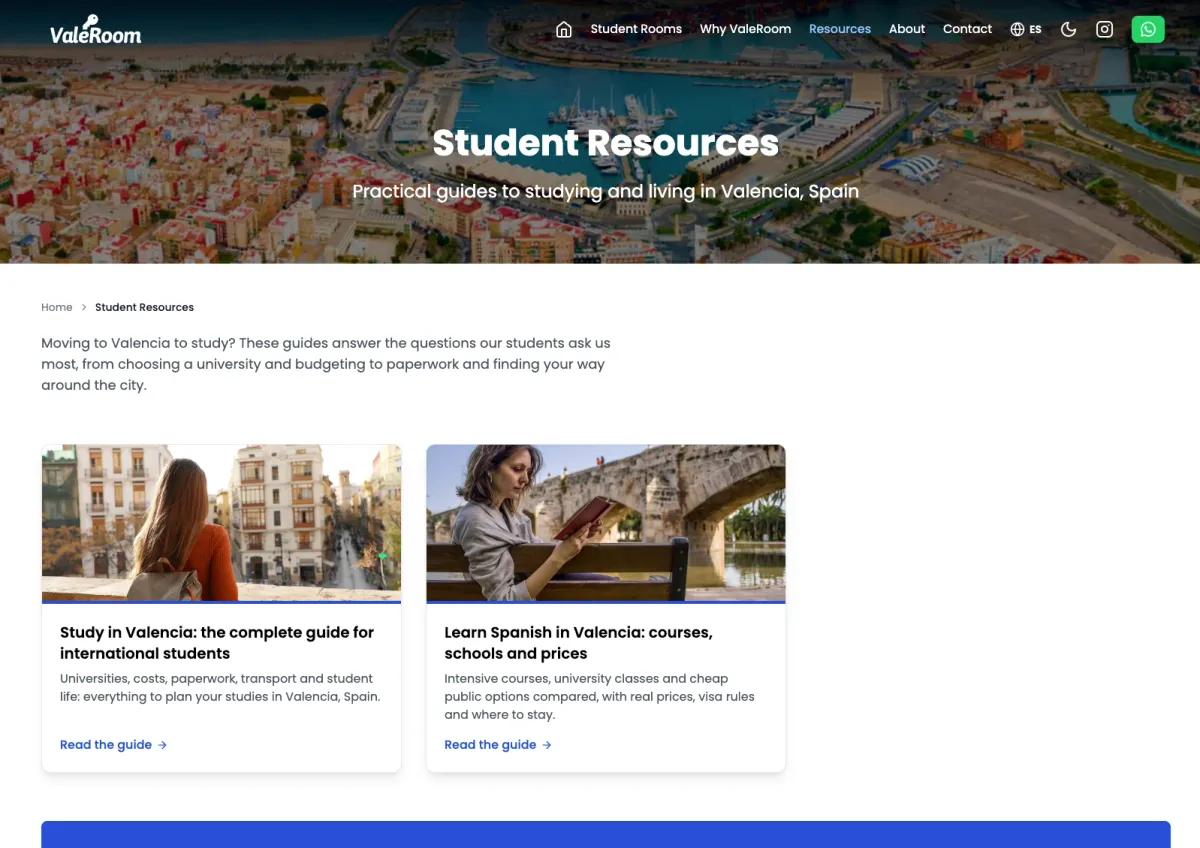Switch language with the ES globe button

[1026, 29]
